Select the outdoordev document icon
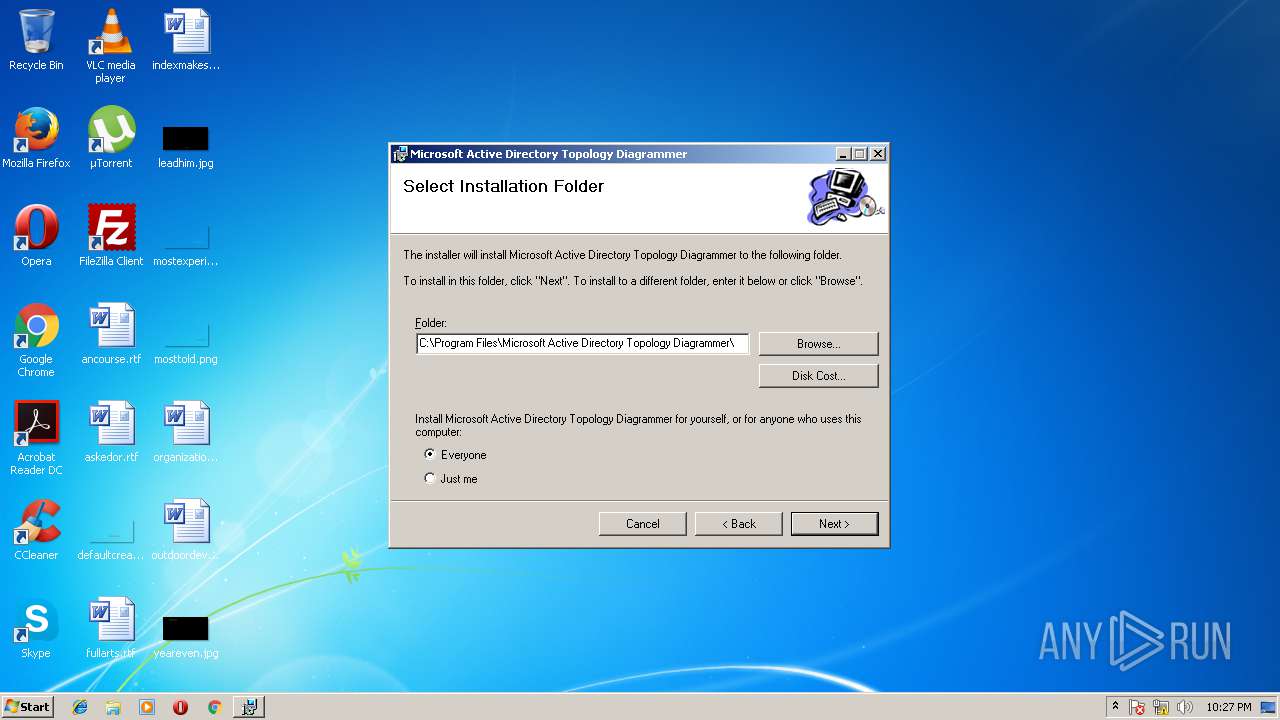Image resolution: width=1280 pixels, height=720 pixels. pos(186,530)
